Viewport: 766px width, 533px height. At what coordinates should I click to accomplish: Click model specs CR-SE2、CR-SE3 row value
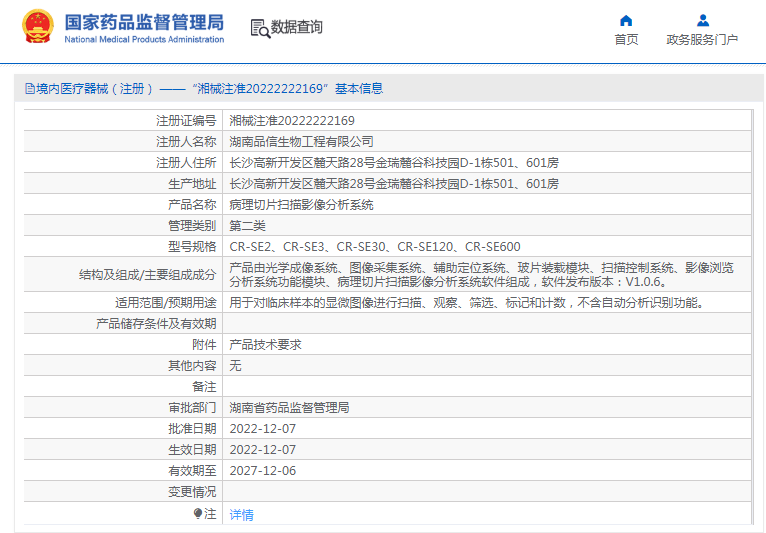375,247
